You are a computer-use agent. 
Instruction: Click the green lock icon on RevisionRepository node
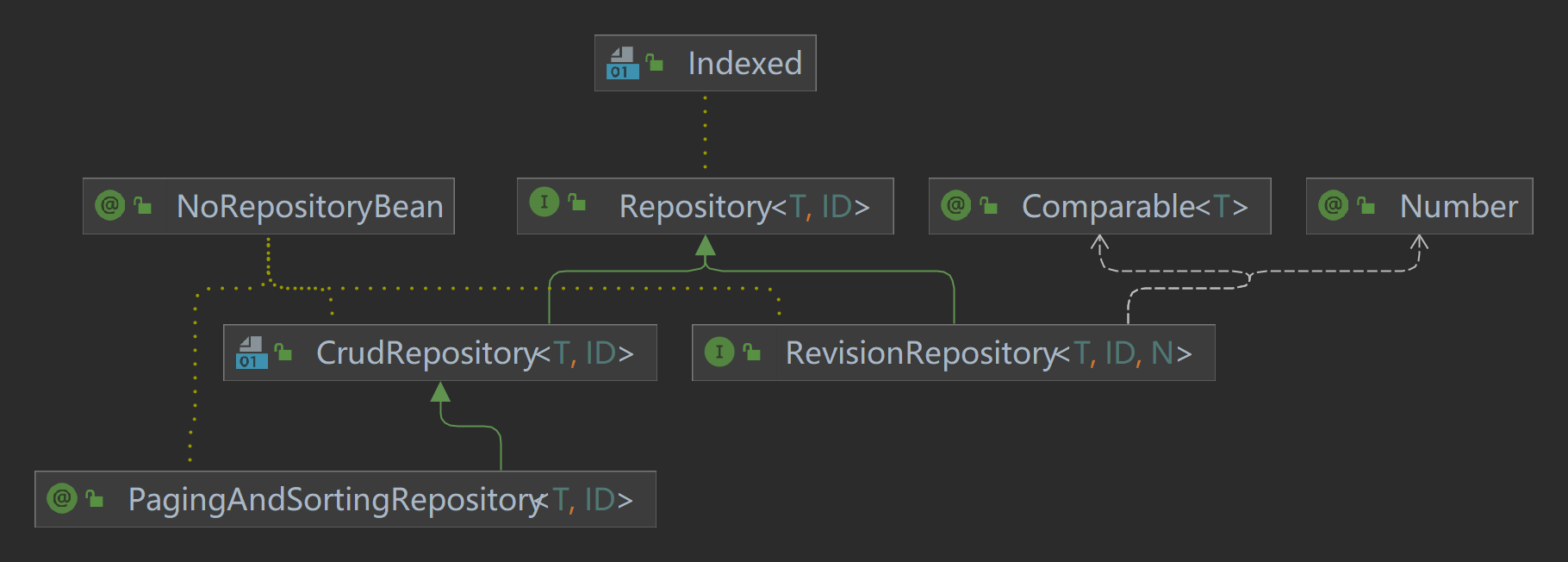(x=752, y=352)
